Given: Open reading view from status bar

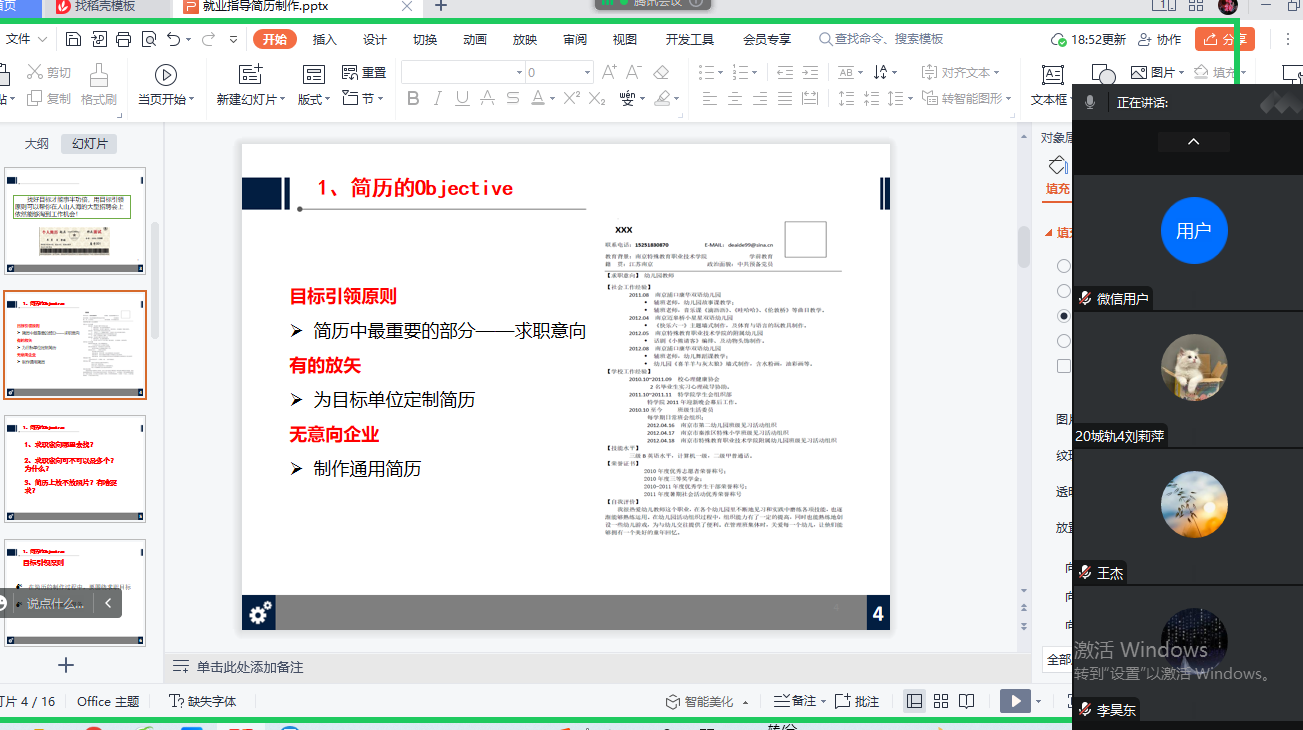Looking at the screenshot, I should 966,702.
